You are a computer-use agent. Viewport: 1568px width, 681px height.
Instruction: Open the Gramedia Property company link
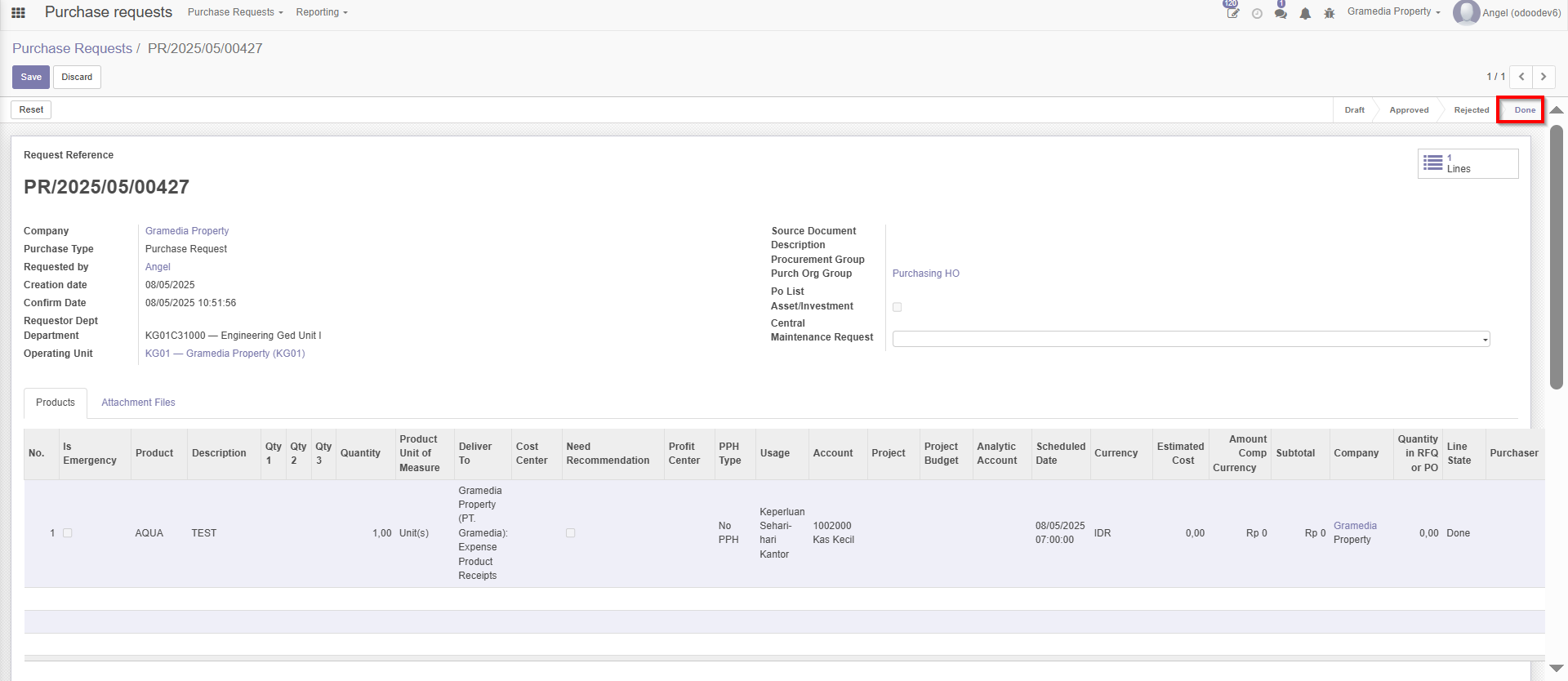pos(187,231)
